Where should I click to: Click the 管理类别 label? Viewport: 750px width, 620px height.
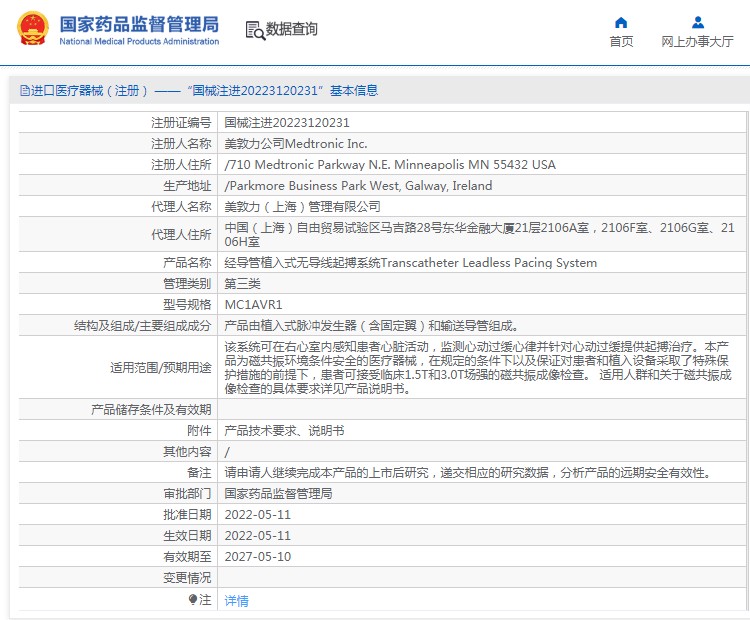click(187, 284)
